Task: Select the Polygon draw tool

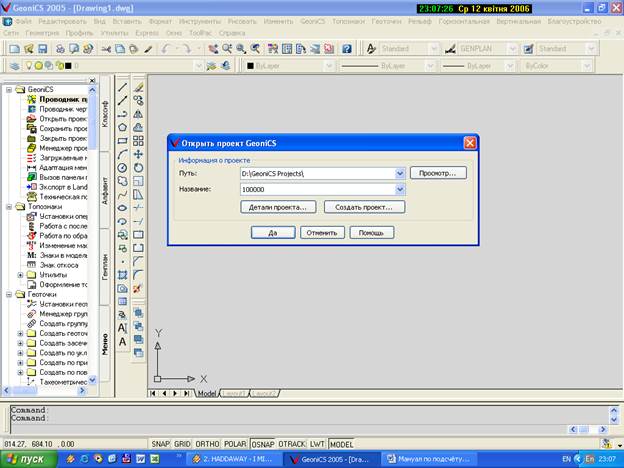Action: click(123, 127)
